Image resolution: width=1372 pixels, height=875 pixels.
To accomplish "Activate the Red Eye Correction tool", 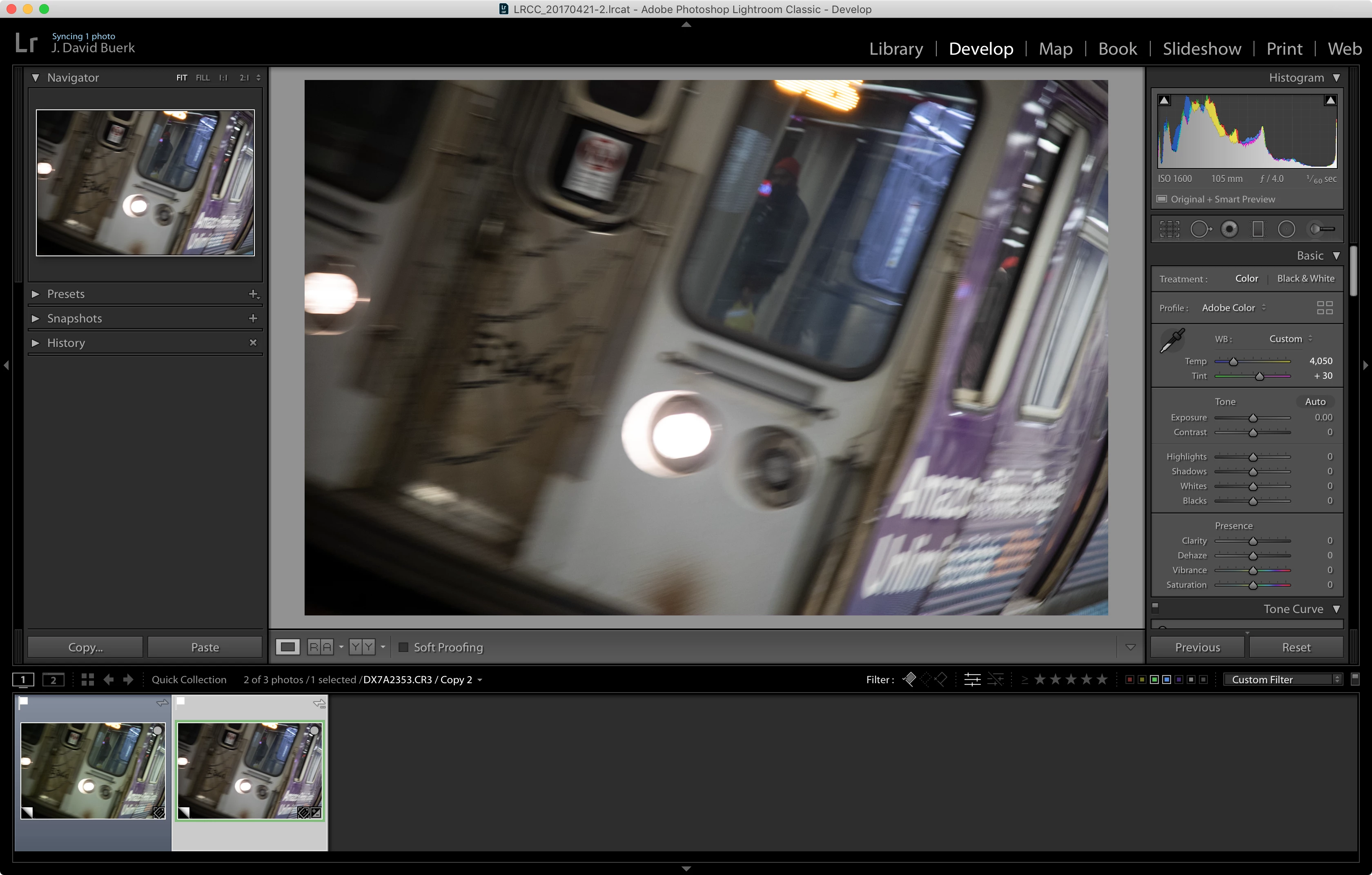I will coord(1229,229).
